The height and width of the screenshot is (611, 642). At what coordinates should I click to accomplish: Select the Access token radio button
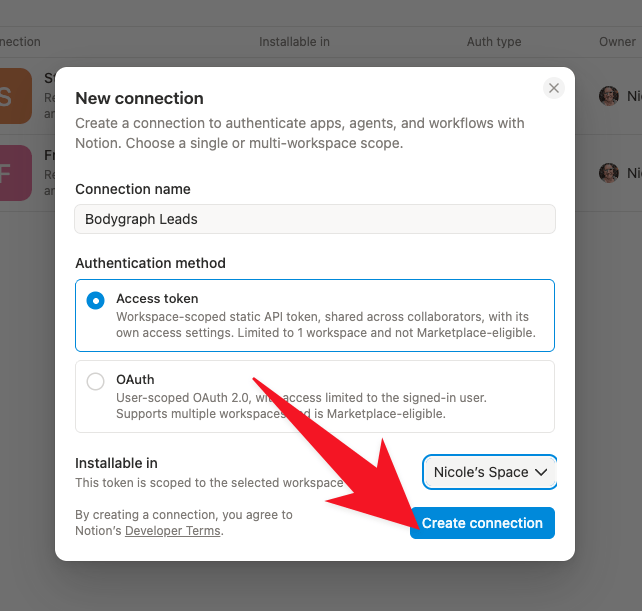coord(95,301)
